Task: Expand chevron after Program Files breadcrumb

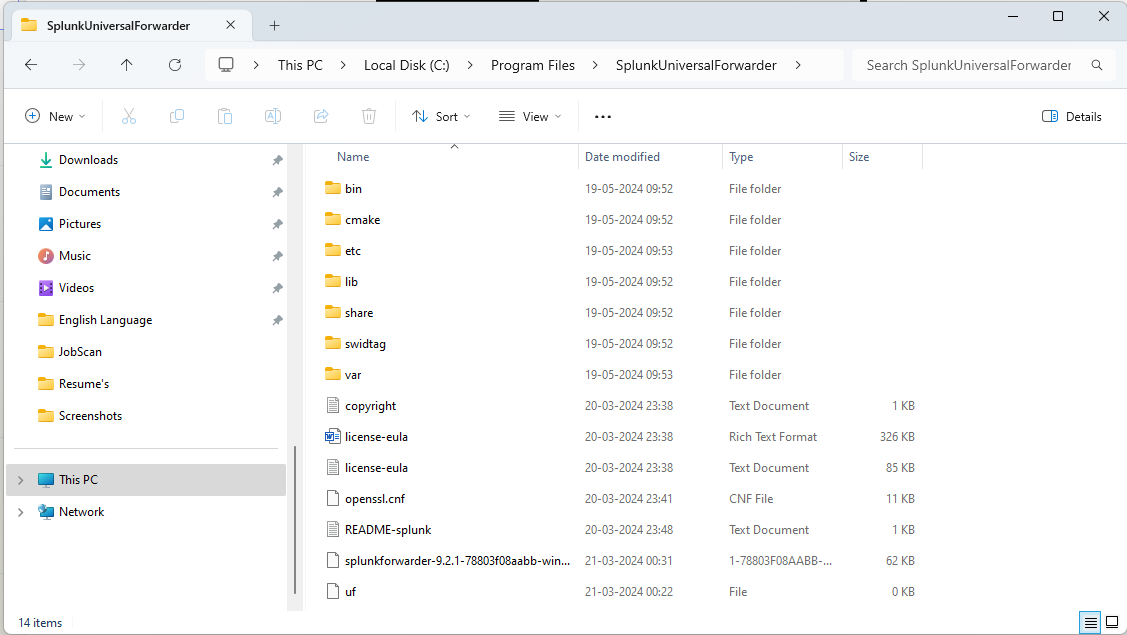Action: coord(595,65)
